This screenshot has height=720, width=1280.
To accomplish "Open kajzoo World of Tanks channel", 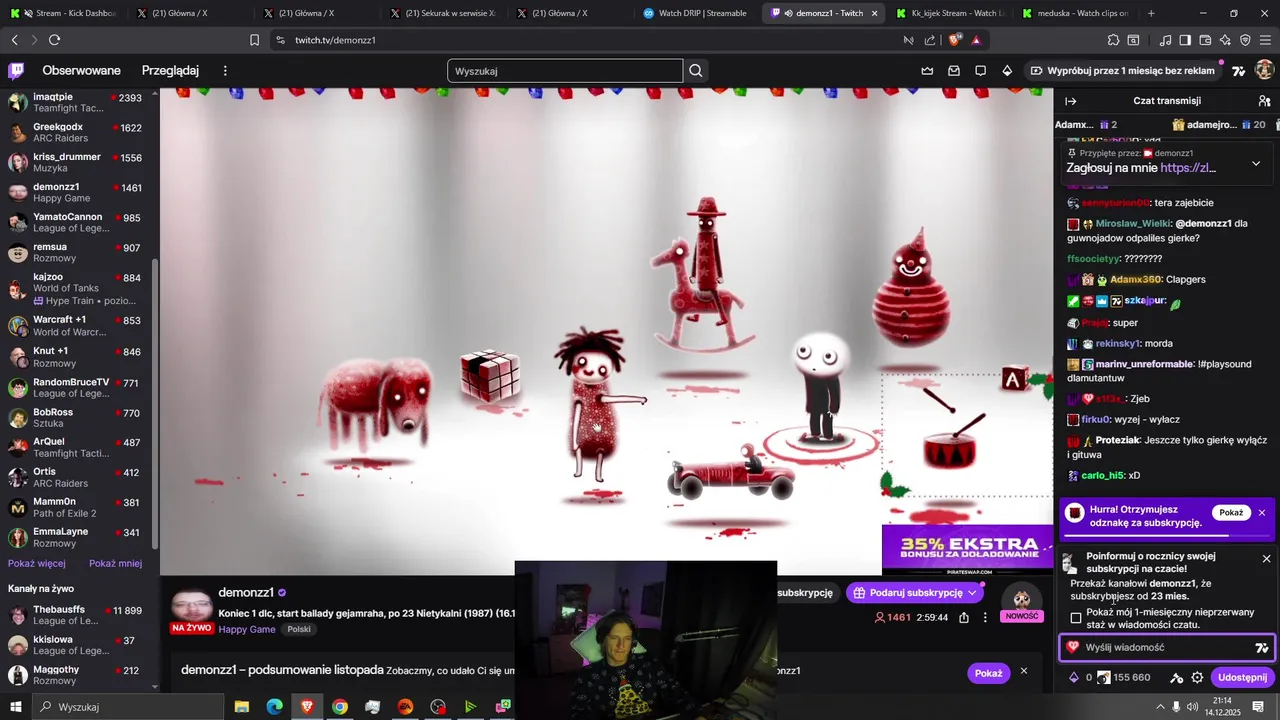I will point(80,288).
